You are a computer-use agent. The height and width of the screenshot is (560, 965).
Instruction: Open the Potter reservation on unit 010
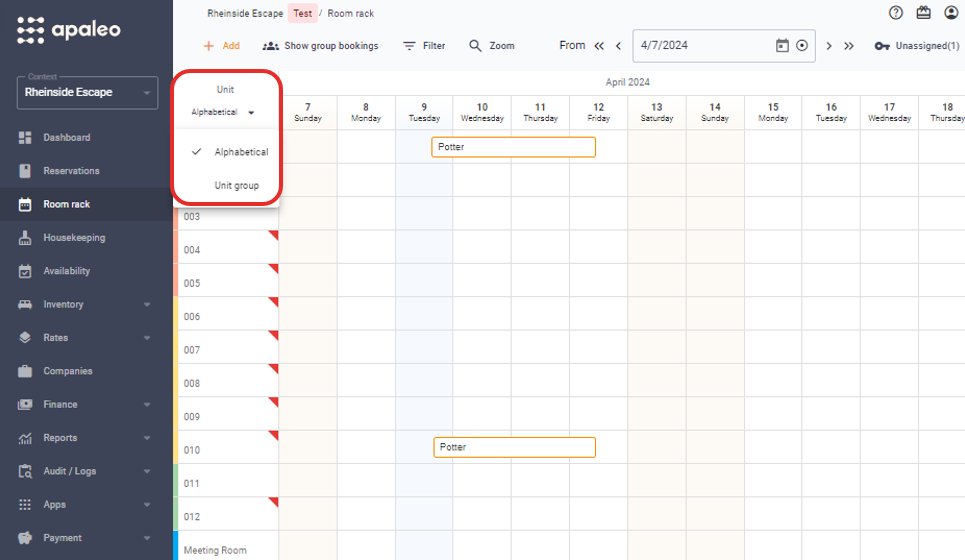point(514,447)
